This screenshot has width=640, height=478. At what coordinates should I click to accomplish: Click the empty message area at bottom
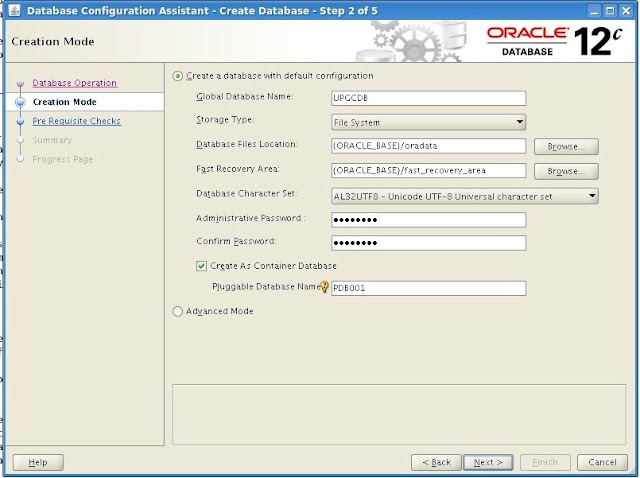tap(399, 414)
